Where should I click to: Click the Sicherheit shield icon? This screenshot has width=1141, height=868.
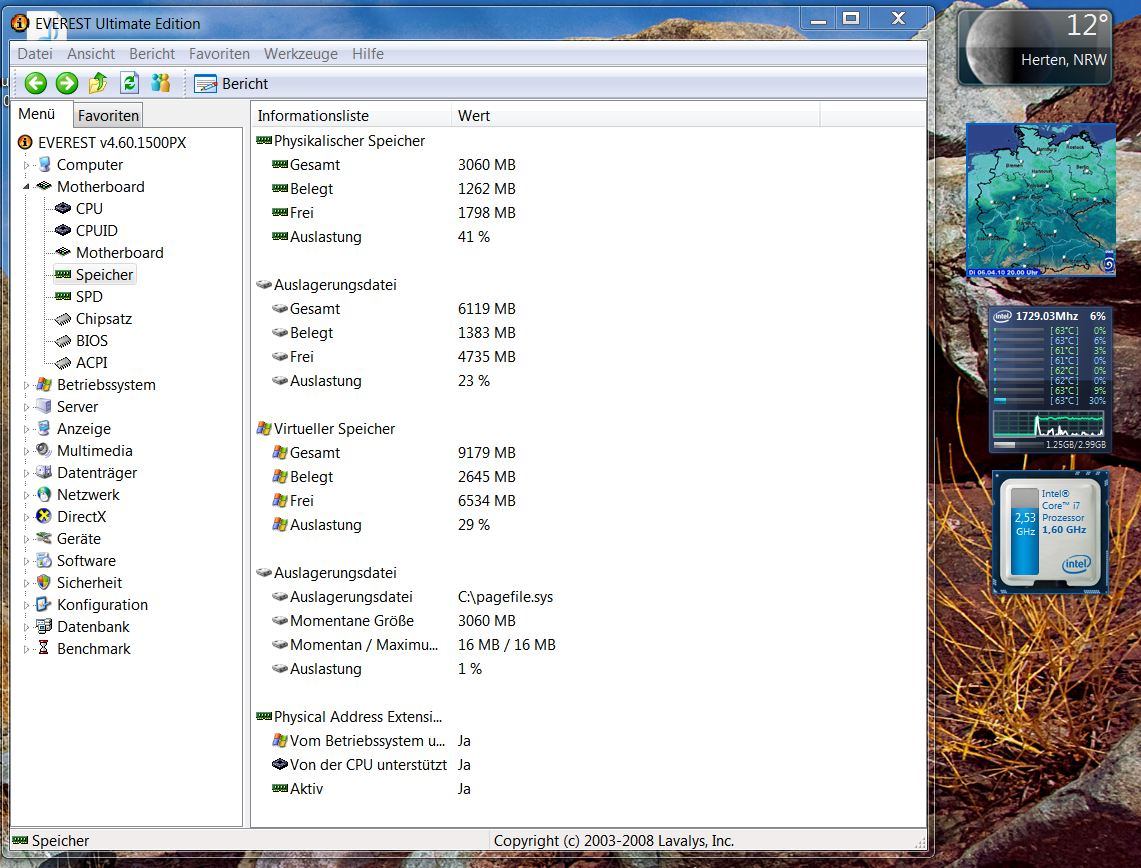[x=44, y=582]
